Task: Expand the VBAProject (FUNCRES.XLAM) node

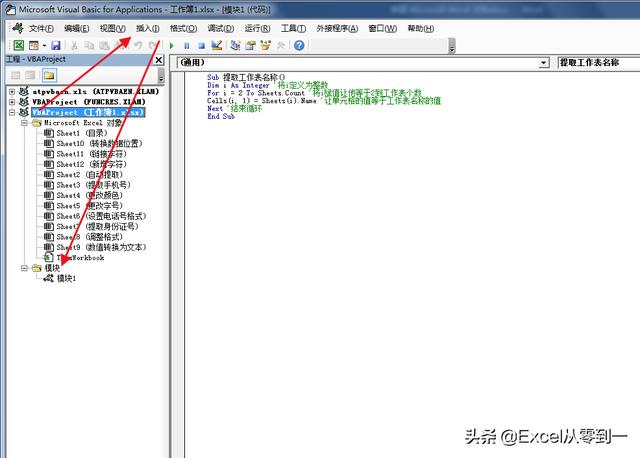Action: (x=12, y=102)
